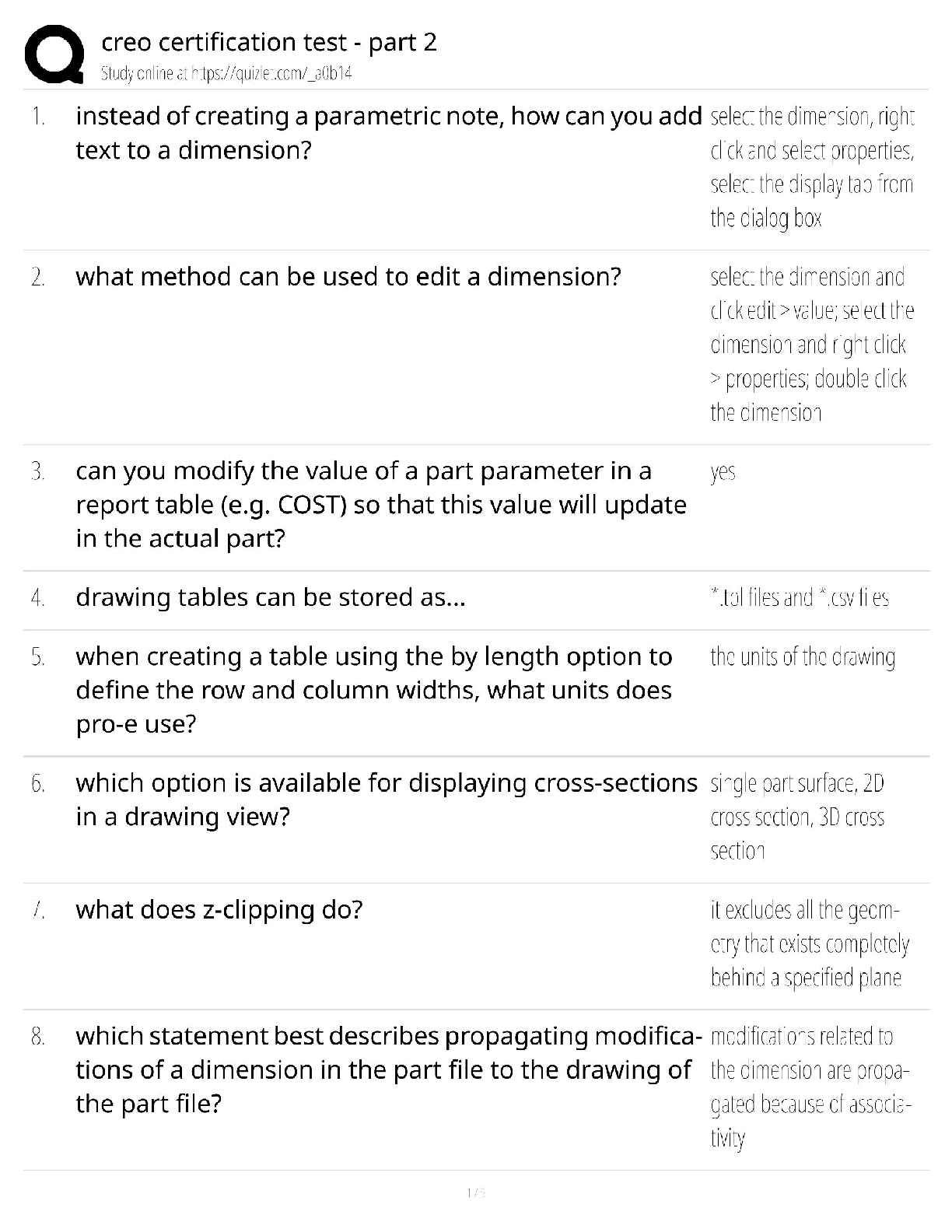
Task: Click the answer "yes"
Action: [723, 472]
